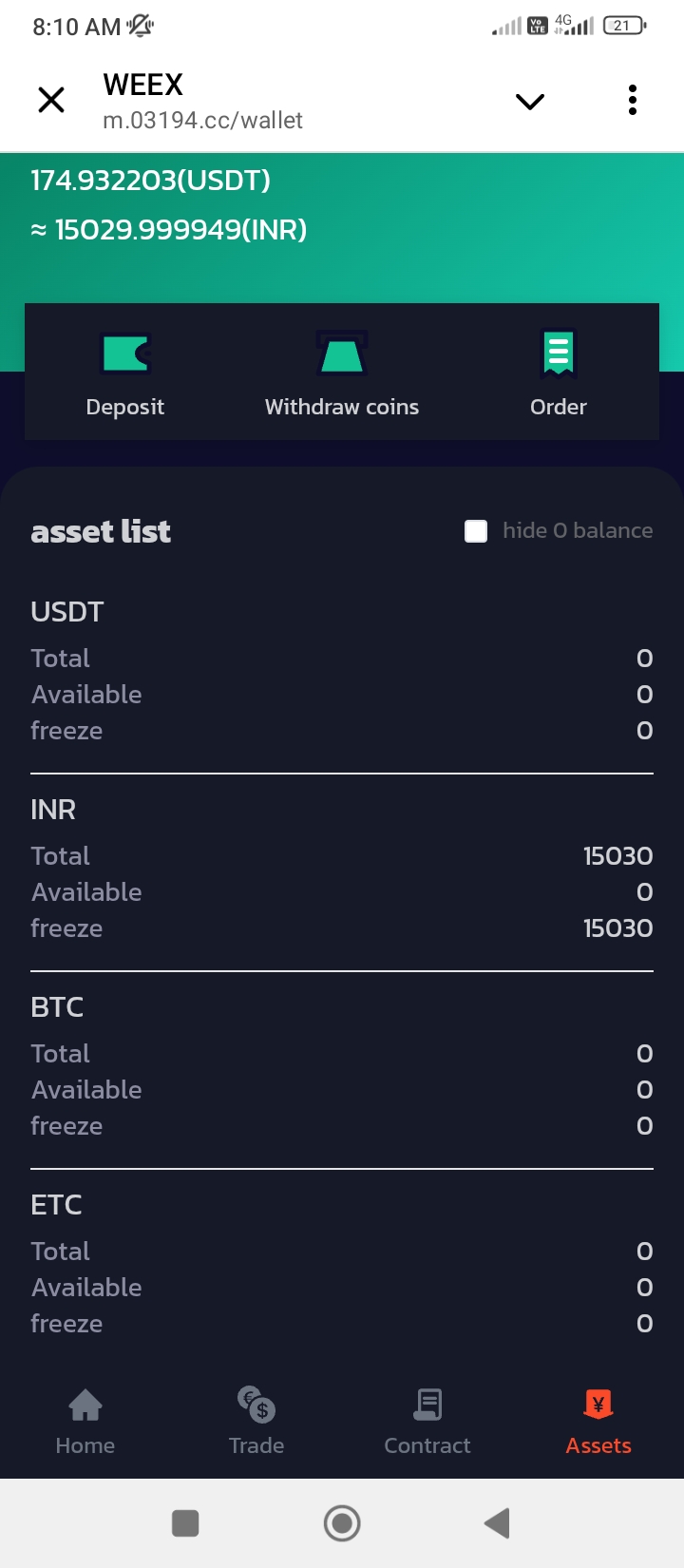Go to the Home tab icon

point(85,1405)
